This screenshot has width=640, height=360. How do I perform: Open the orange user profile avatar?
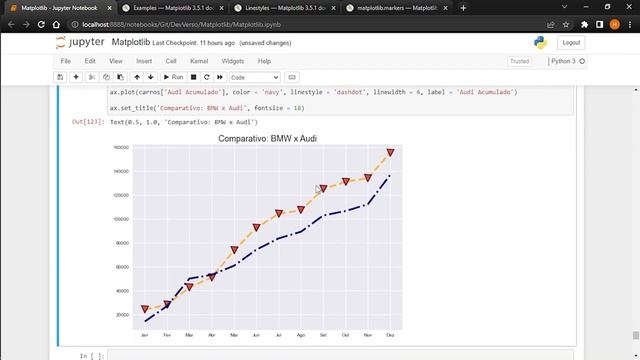[x=614, y=24]
